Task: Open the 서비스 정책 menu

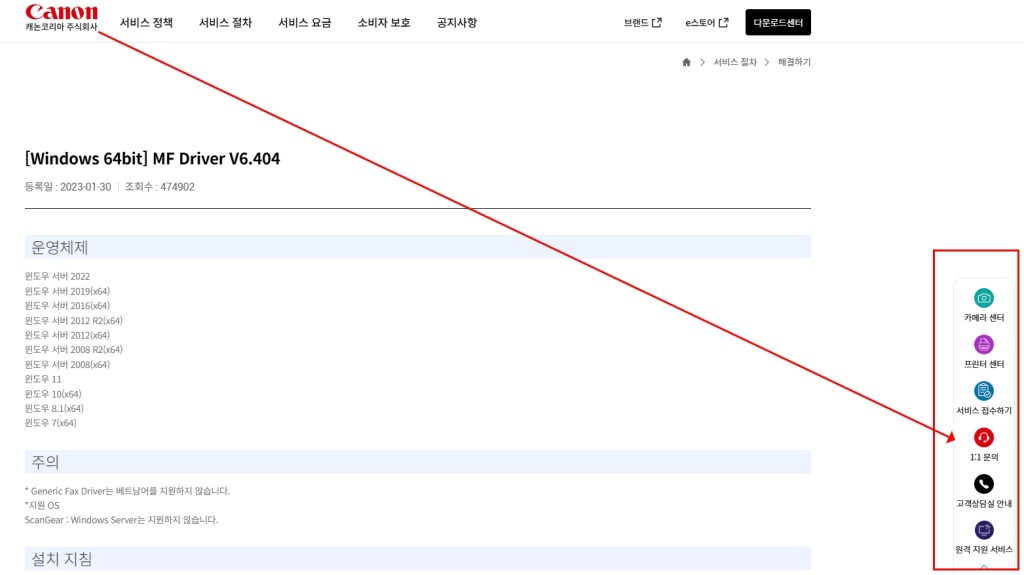Action: click(146, 23)
